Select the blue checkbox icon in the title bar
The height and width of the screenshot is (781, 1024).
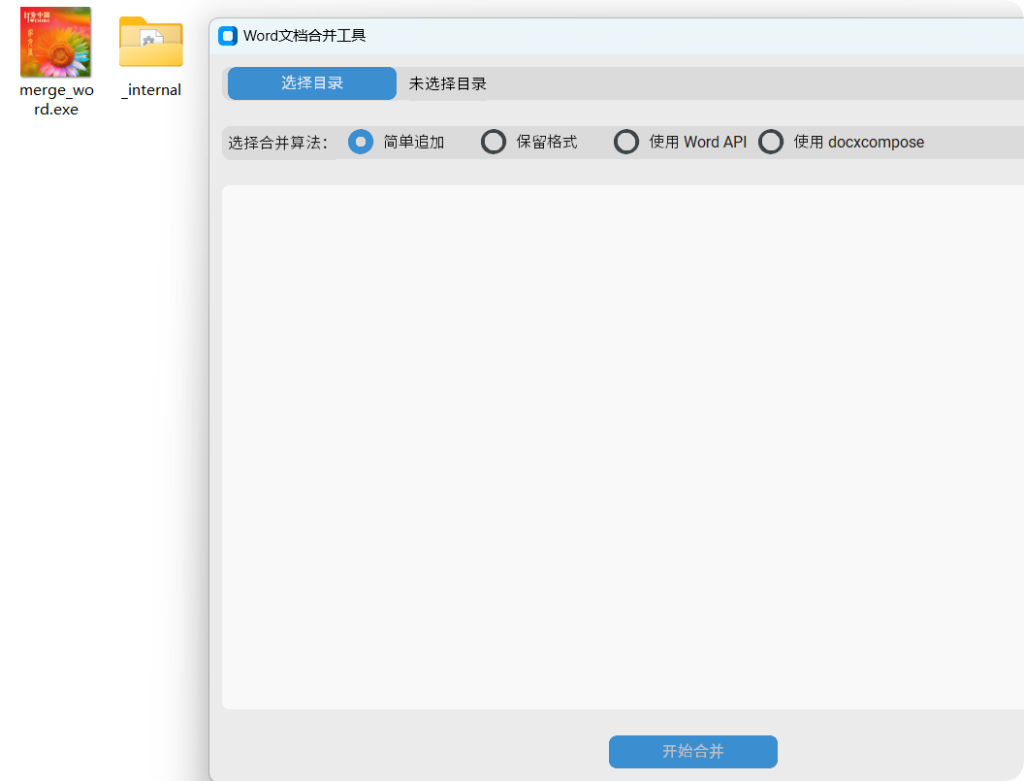[226, 35]
